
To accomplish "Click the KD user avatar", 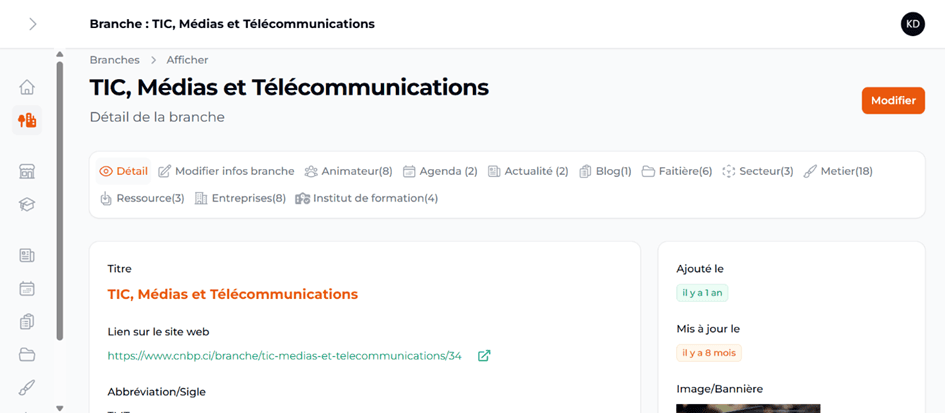I will (x=912, y=24).
